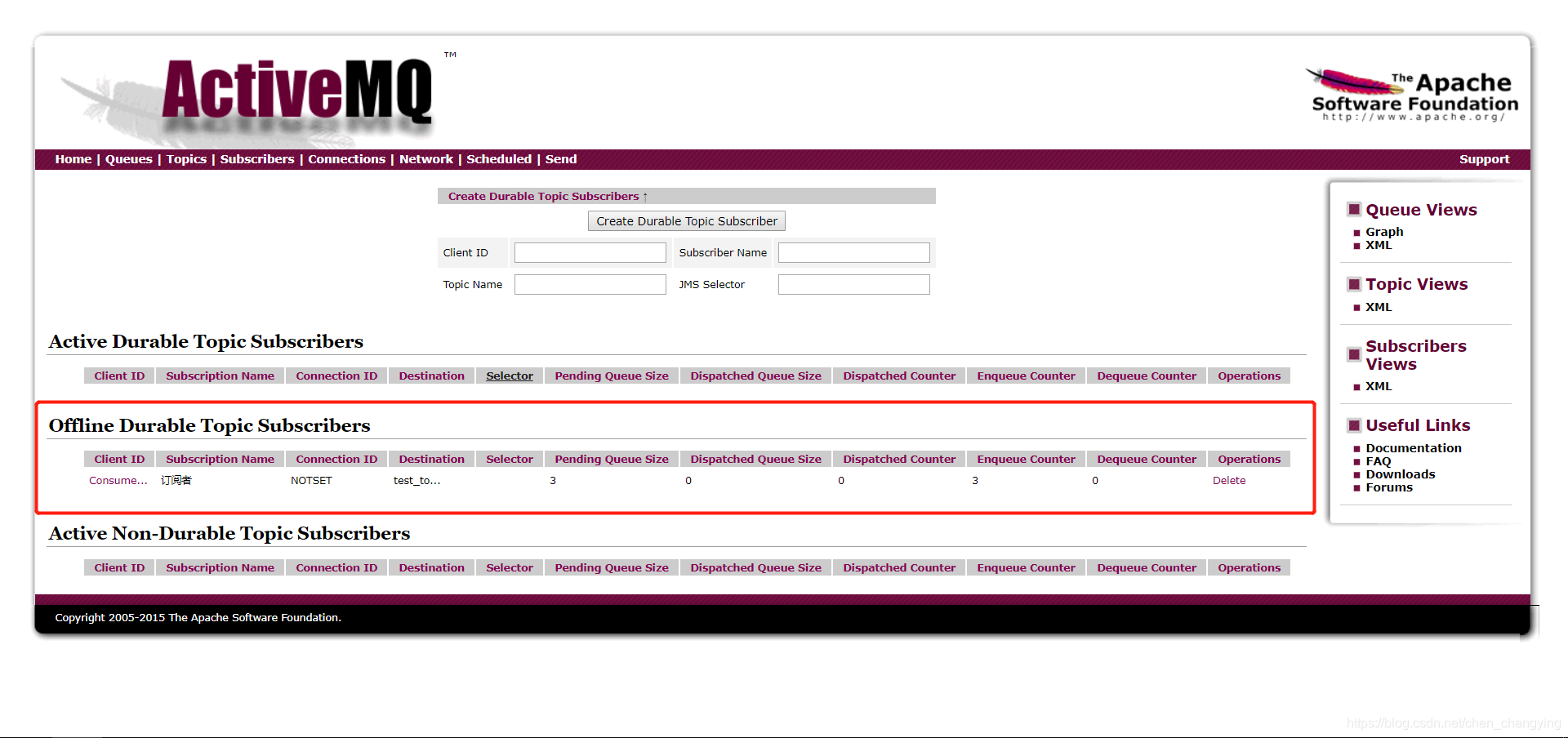
Task: Sort offline durable subscribers by Enqueue Counter
Action: [x=1026, y=459]
